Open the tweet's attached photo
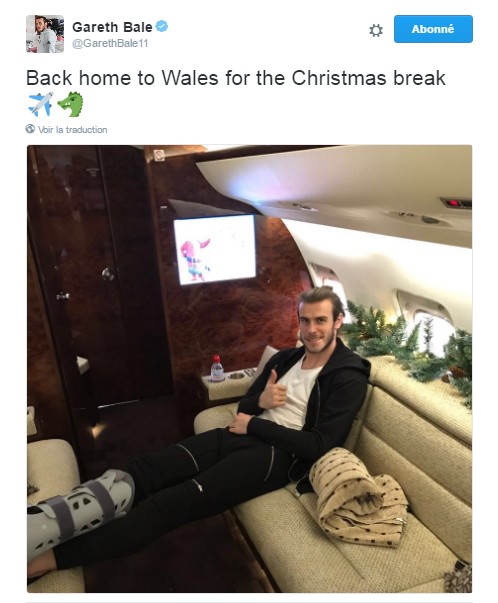The height and width of the screenshot is (603, 498). pyautogui.click(x=250, y=368)
